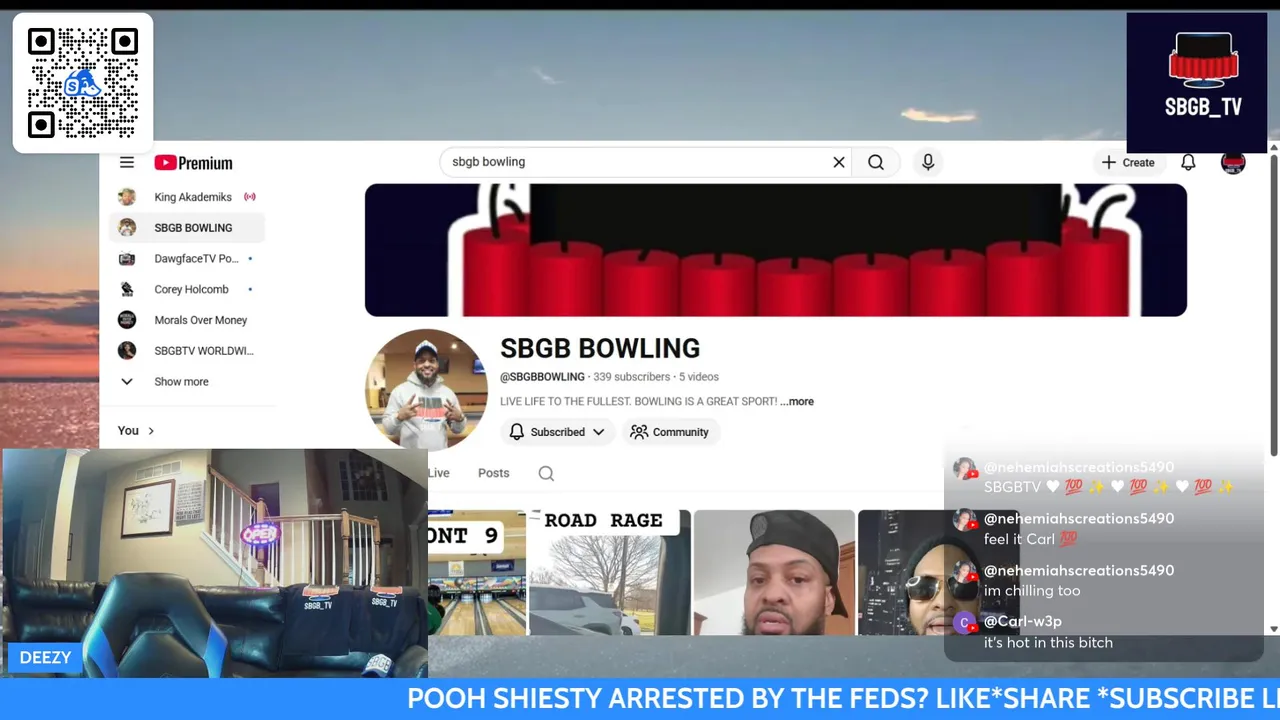This screenshot has height=720, width=1280.
Task: Click the @SBGBBOWLING handle text
Action: [542, 377]
